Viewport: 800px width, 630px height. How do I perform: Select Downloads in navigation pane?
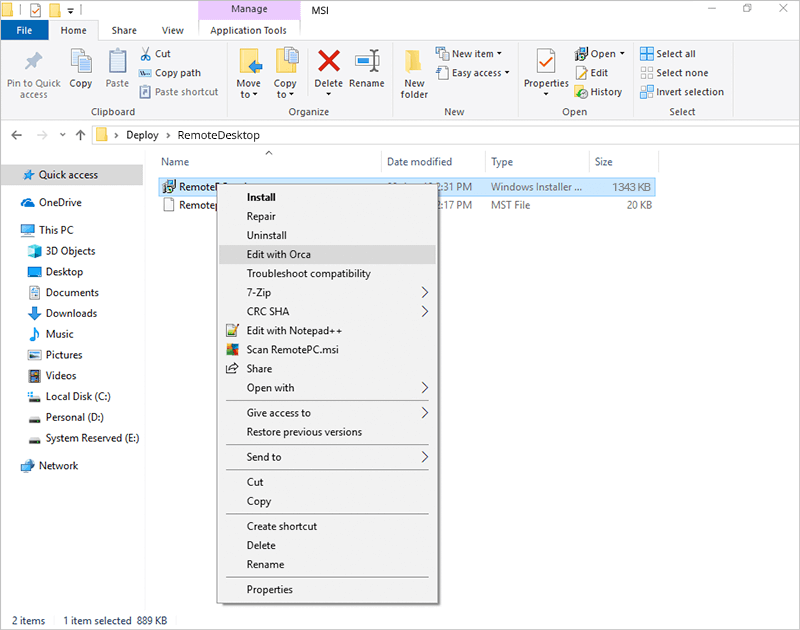(71, 313)
